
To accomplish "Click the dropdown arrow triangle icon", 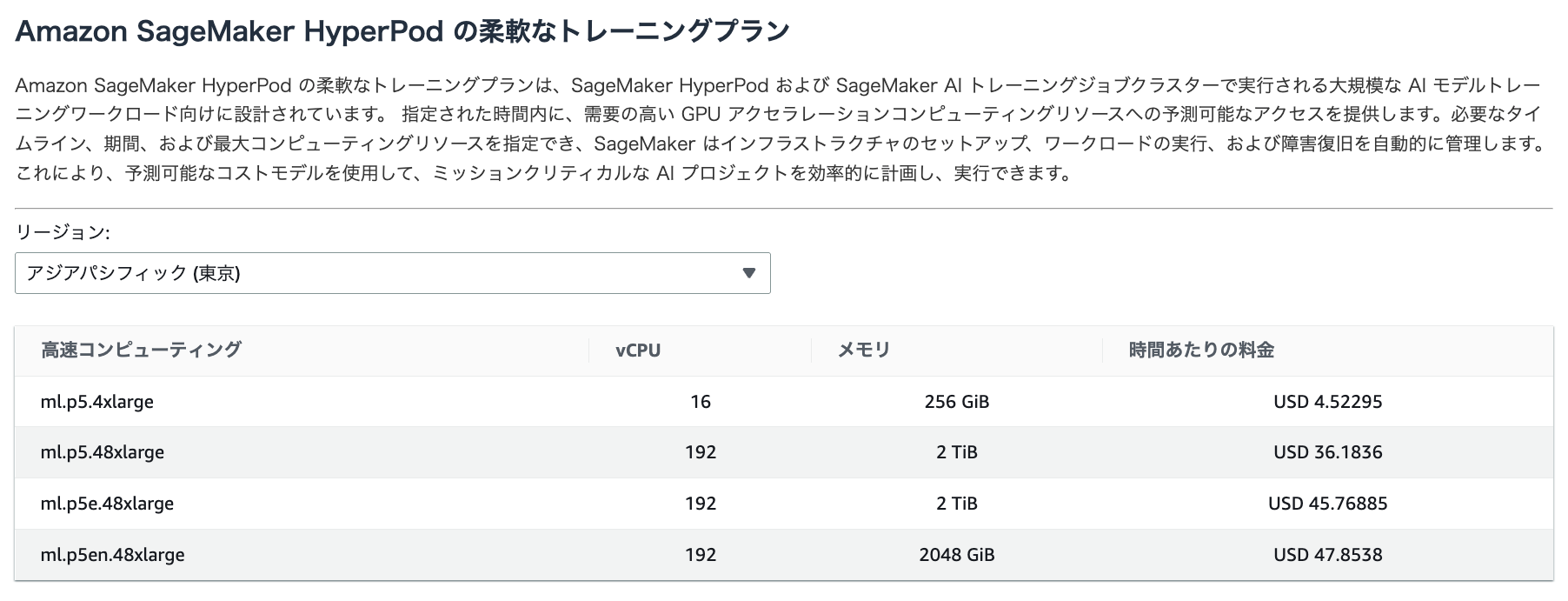I will [749, 273].
